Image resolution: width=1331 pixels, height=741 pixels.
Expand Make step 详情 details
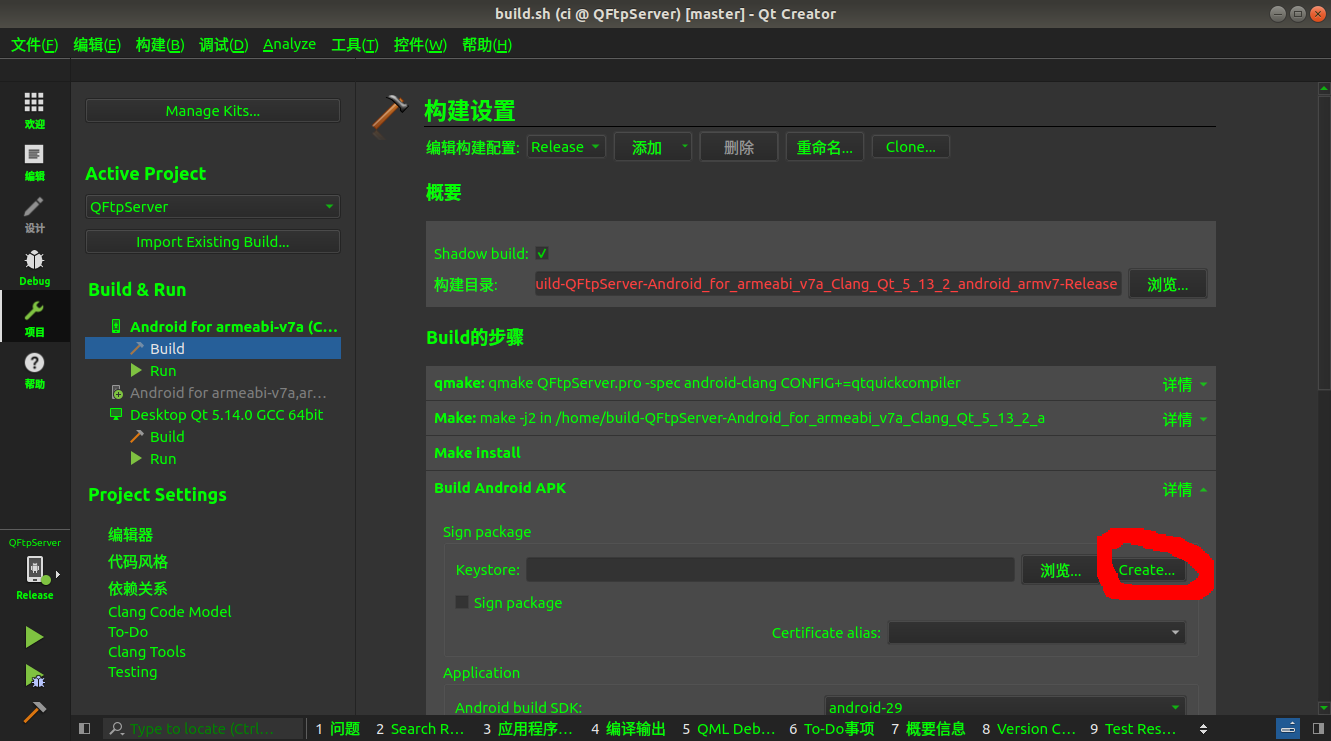[x=1185, y=419]
